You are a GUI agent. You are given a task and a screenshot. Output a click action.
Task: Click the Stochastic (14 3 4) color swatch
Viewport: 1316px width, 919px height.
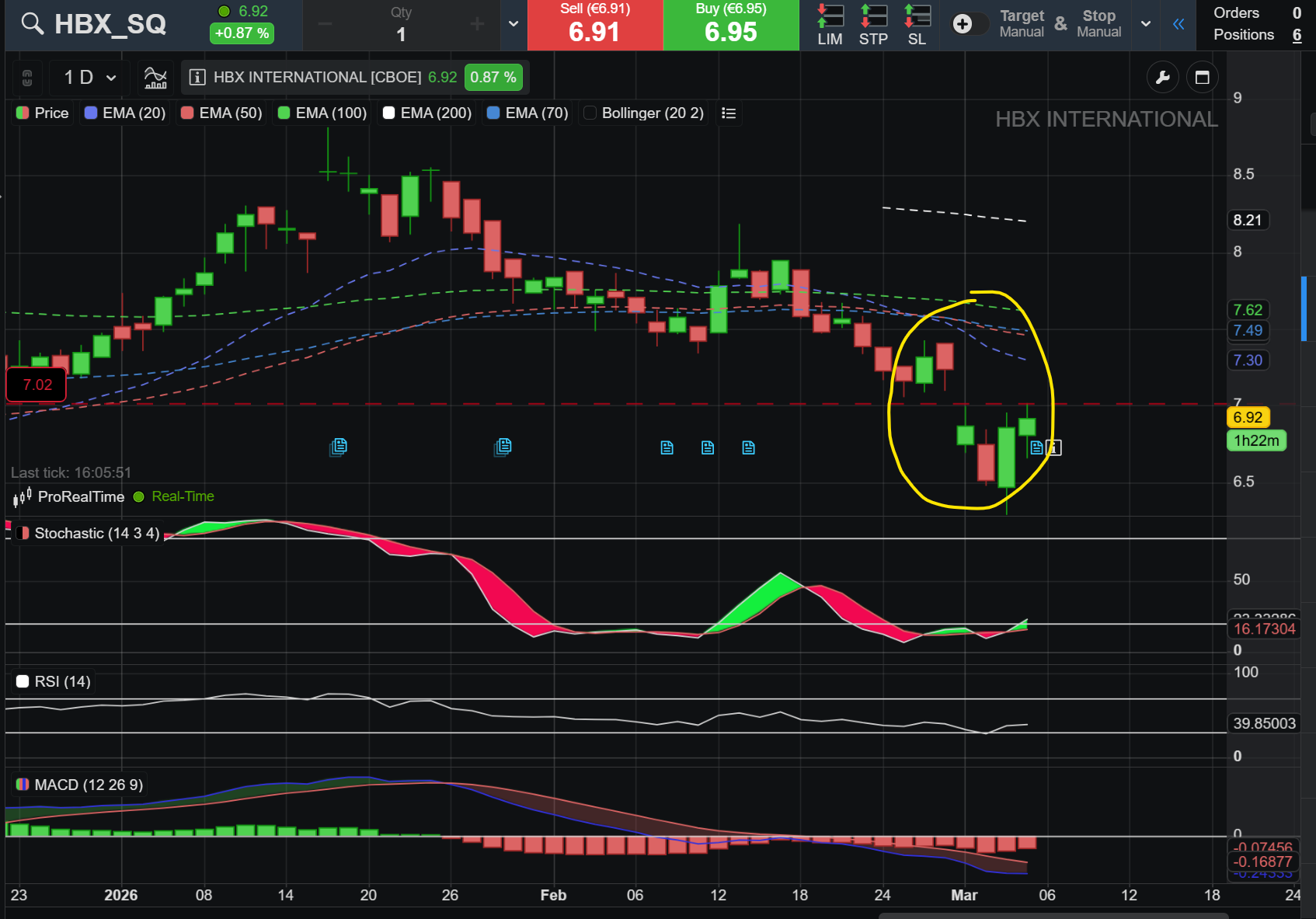coord(23,533)
